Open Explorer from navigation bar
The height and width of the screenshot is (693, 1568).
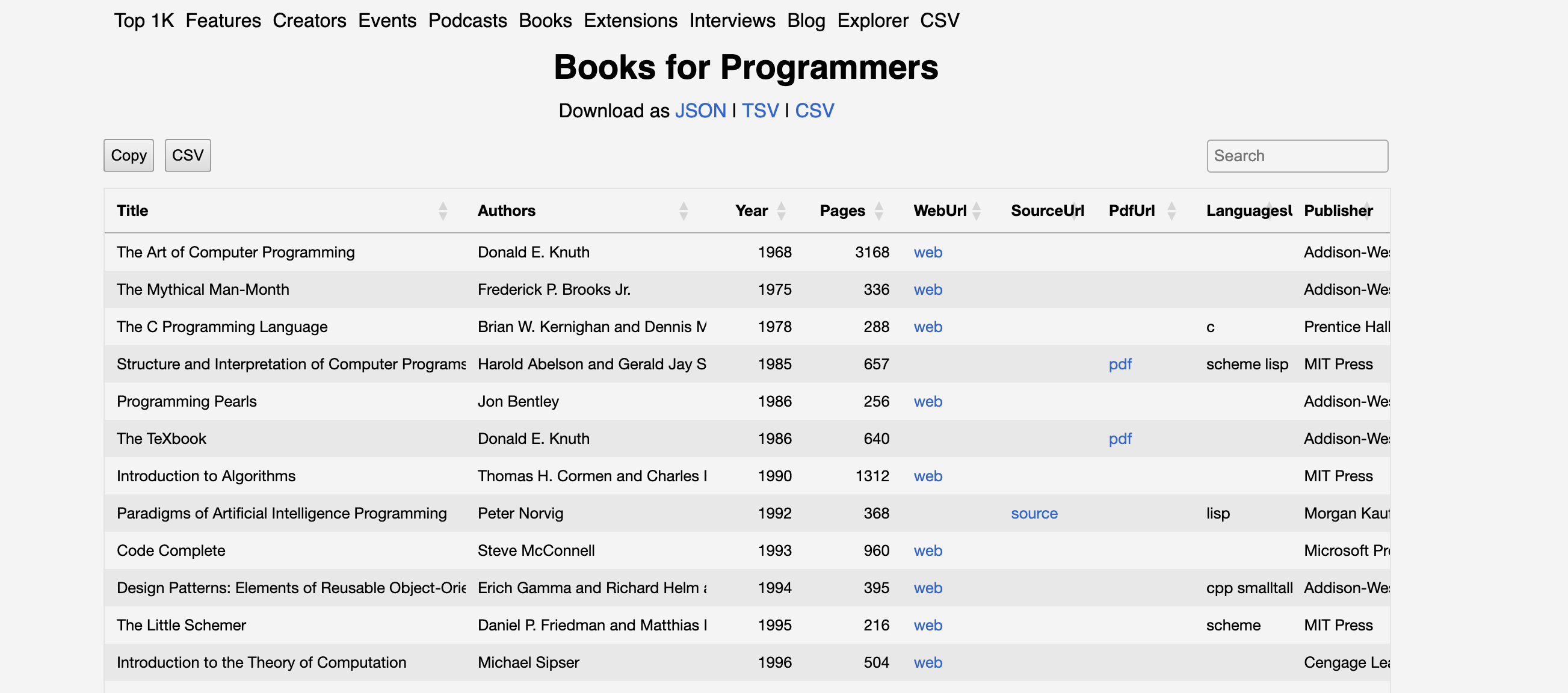tap(872, 20)
